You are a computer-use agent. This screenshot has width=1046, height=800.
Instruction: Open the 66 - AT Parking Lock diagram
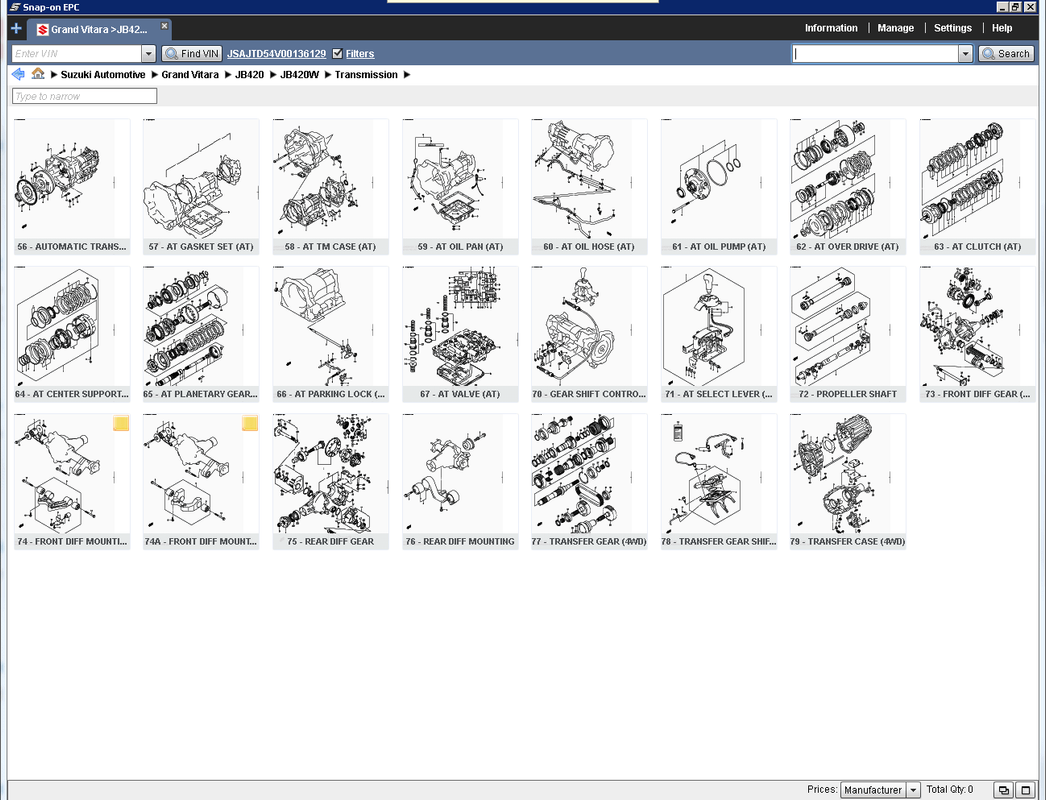pyautogui.click(x=330, y=334)
